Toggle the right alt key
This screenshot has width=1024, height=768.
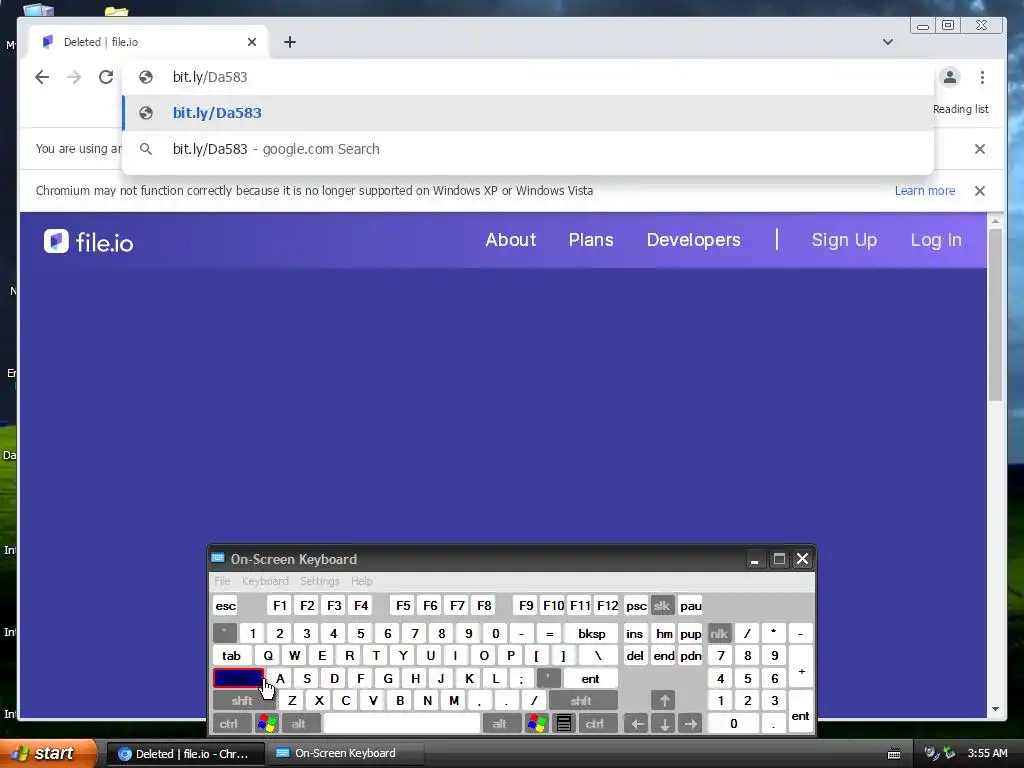[500, 724]
